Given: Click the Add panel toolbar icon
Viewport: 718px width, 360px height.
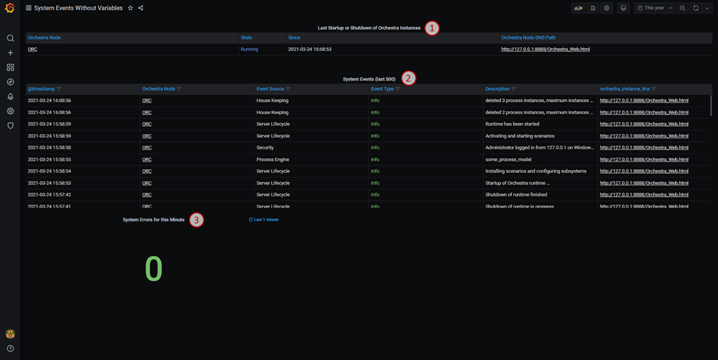Looking at the screenshot, I should [x=578, y=8].
